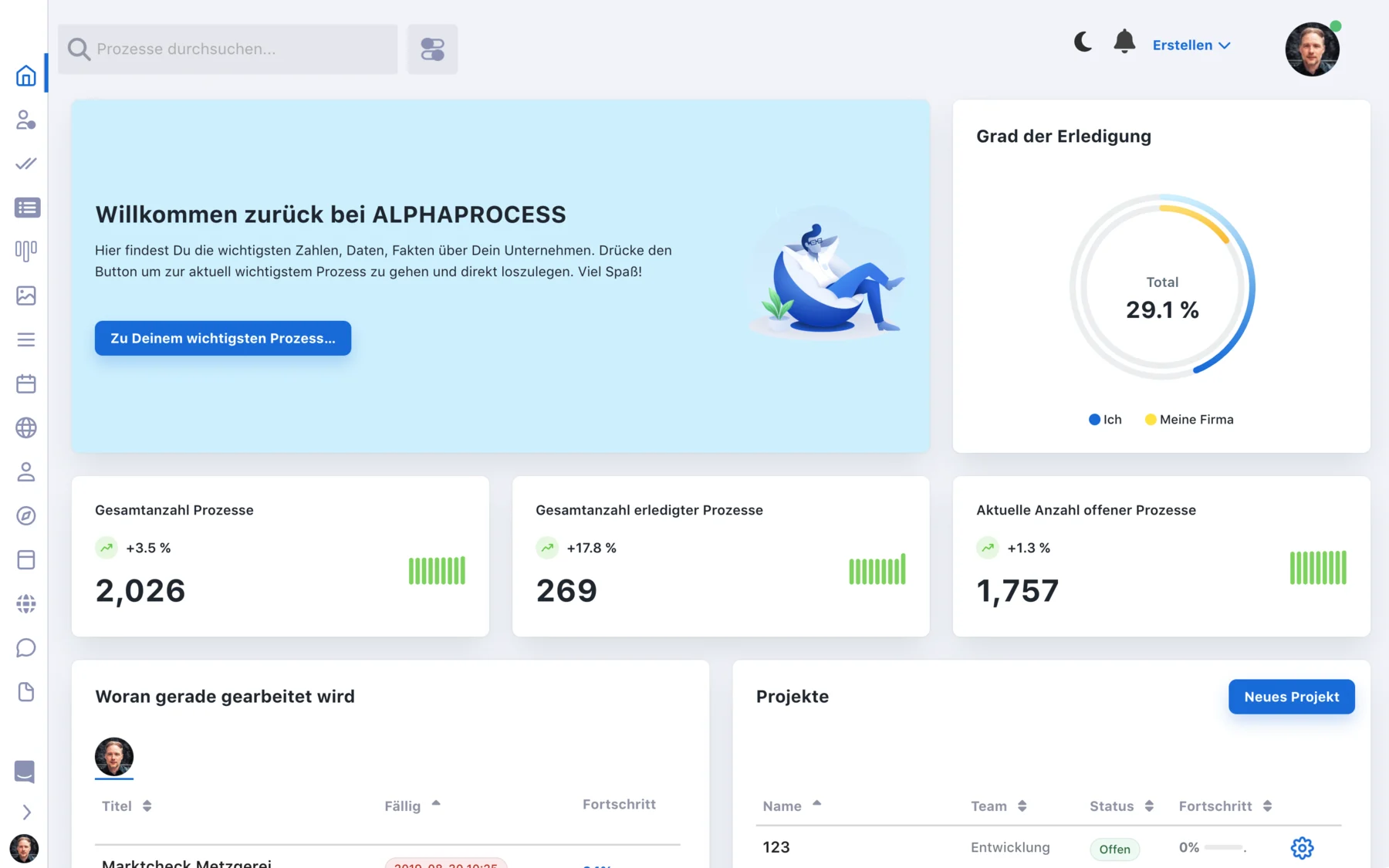Click the notification bell icon
Viewport: 1389px width, 868px height.
[x=1124, y=42]
